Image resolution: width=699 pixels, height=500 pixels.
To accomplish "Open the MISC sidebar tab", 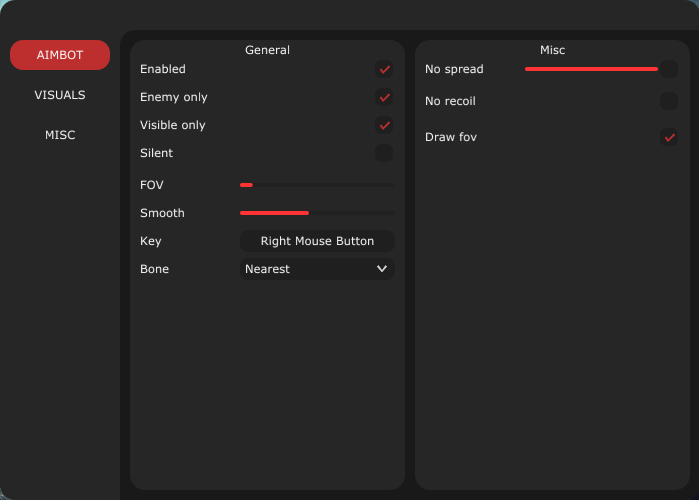I will pyautogui.click(x=60, y=135).
